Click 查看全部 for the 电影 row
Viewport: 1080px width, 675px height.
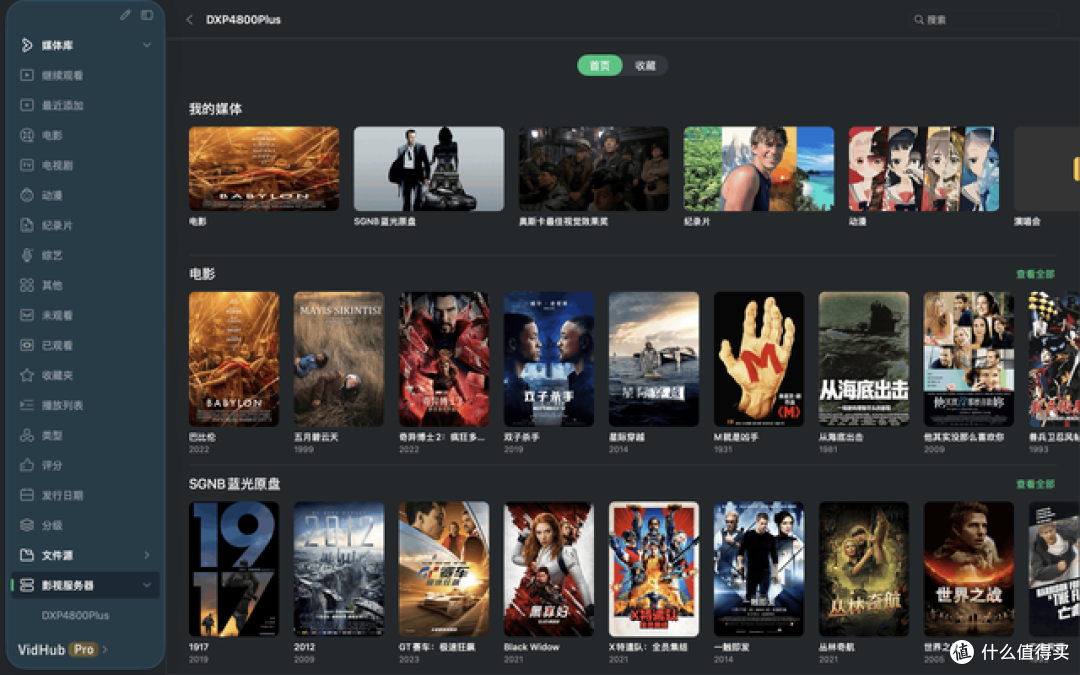[x=1035, y=274]
